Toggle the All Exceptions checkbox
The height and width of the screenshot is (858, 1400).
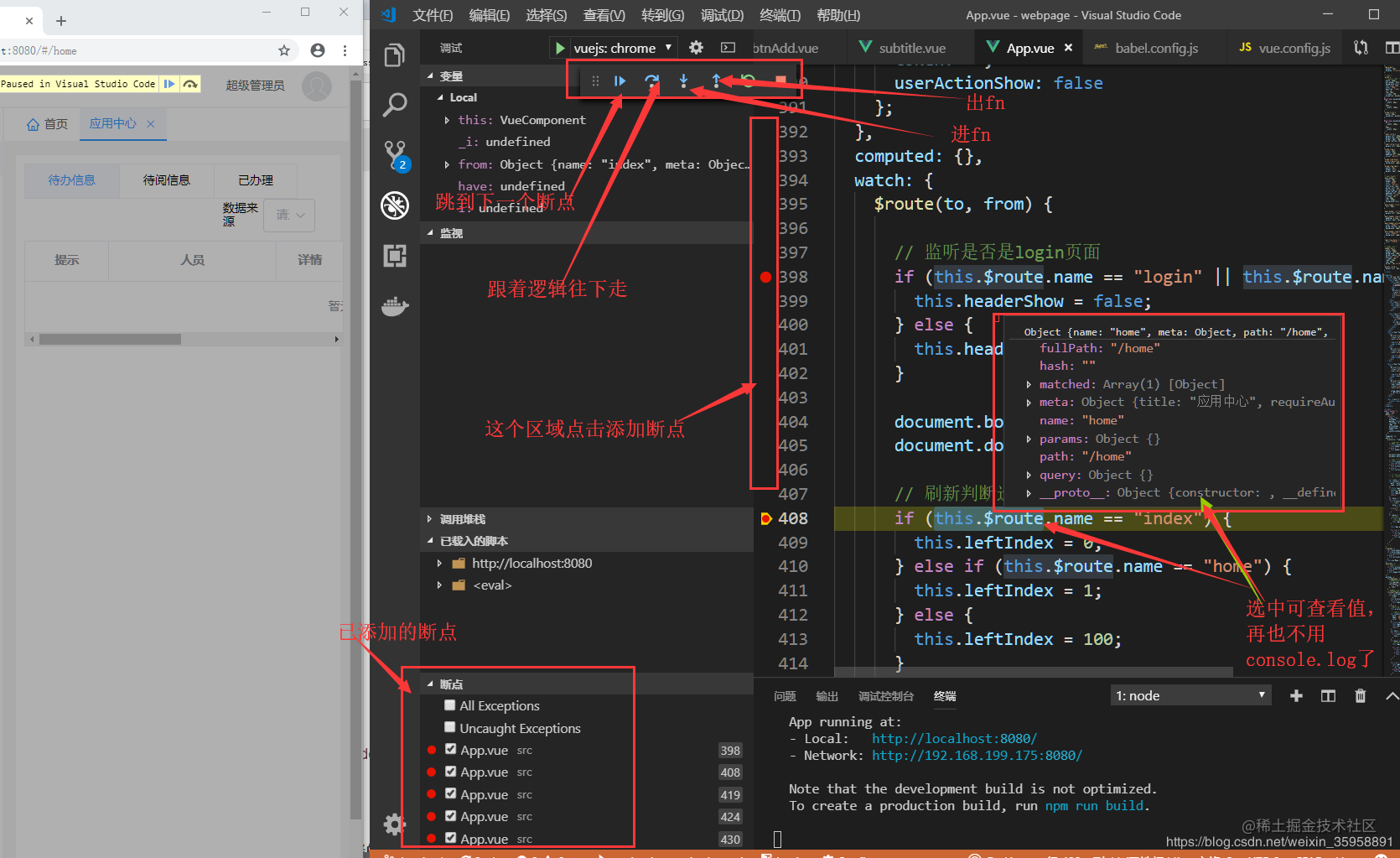(x=450, y=705)
